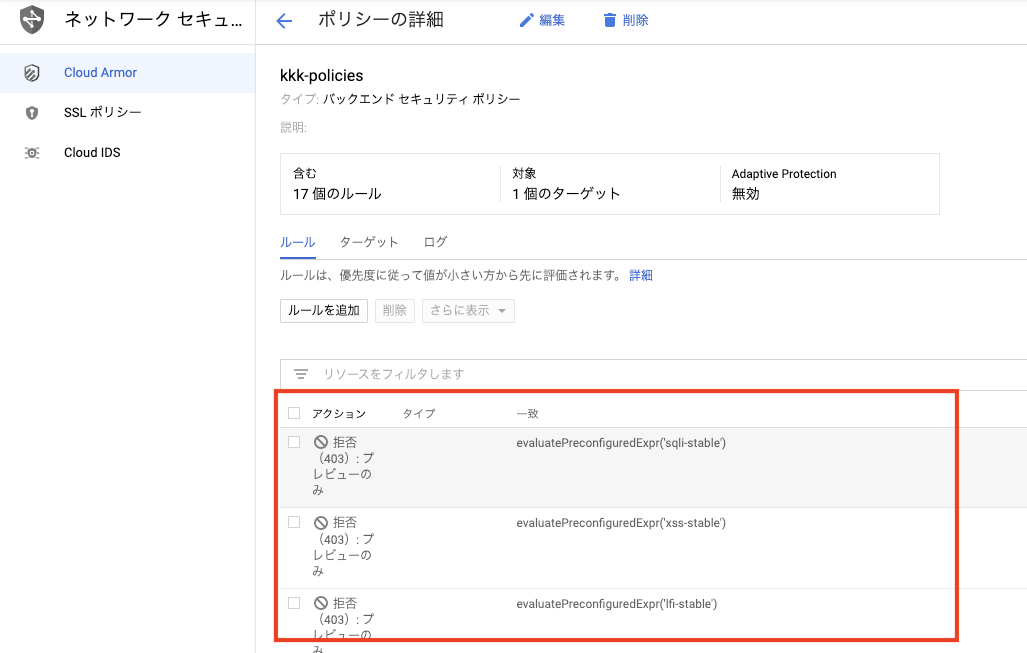The height and width of the screenshot is (653, 1027).
Task: Open Cloud IDS in the sidebar
Action: click(x=128, y=153)
